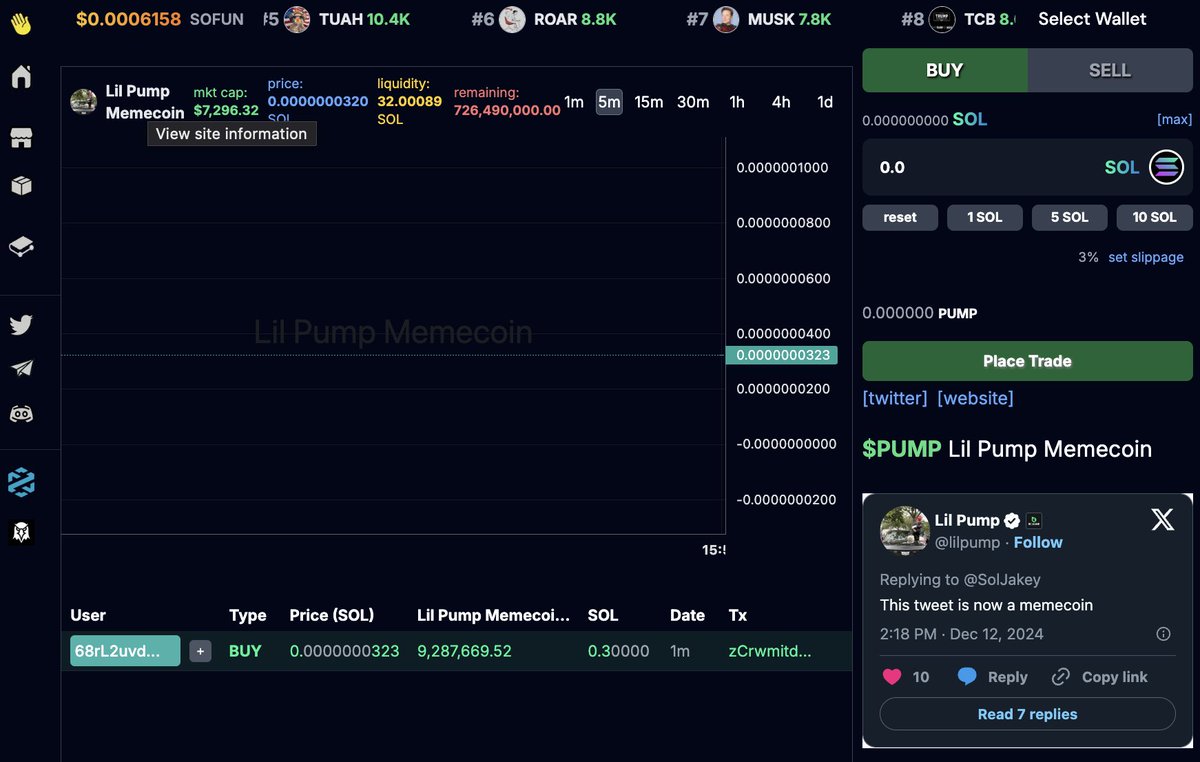Click the cube box sidebar icon
The height and width of the screenshot is (762, 1200).
(21, 187)
